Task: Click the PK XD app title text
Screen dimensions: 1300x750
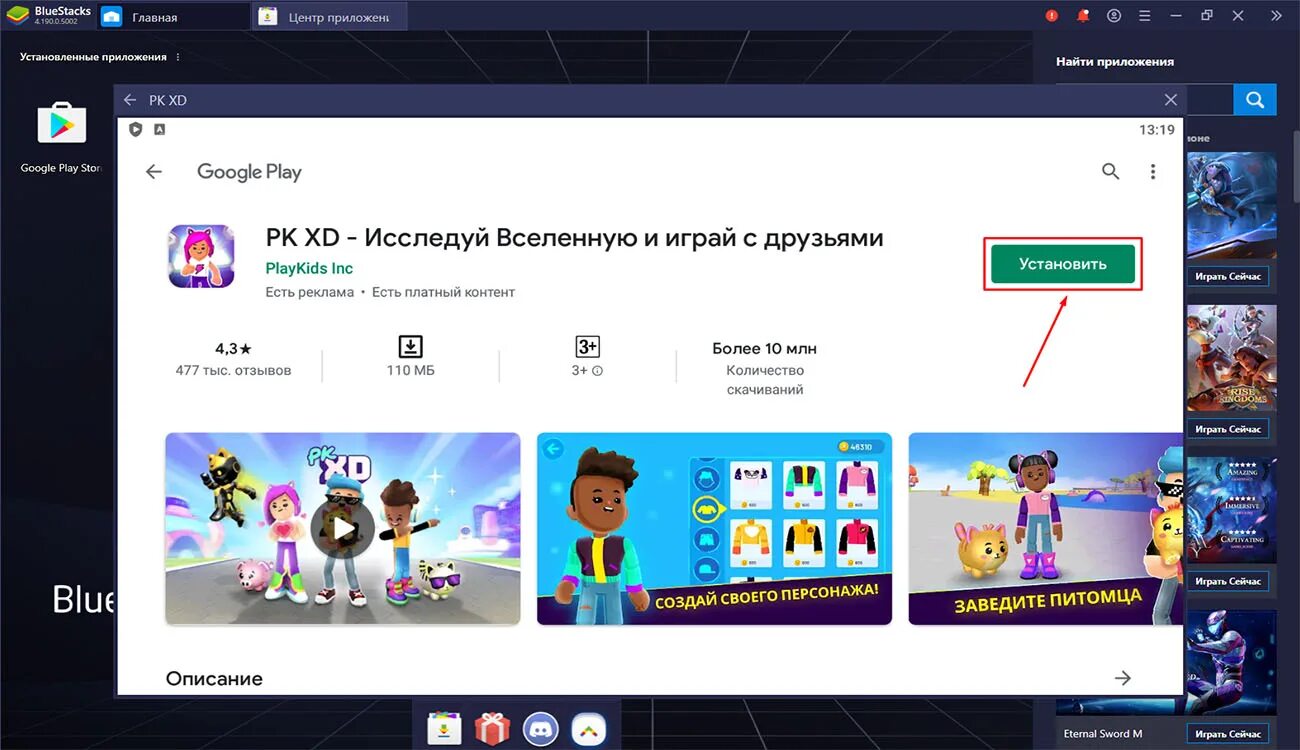Action: 575,238
